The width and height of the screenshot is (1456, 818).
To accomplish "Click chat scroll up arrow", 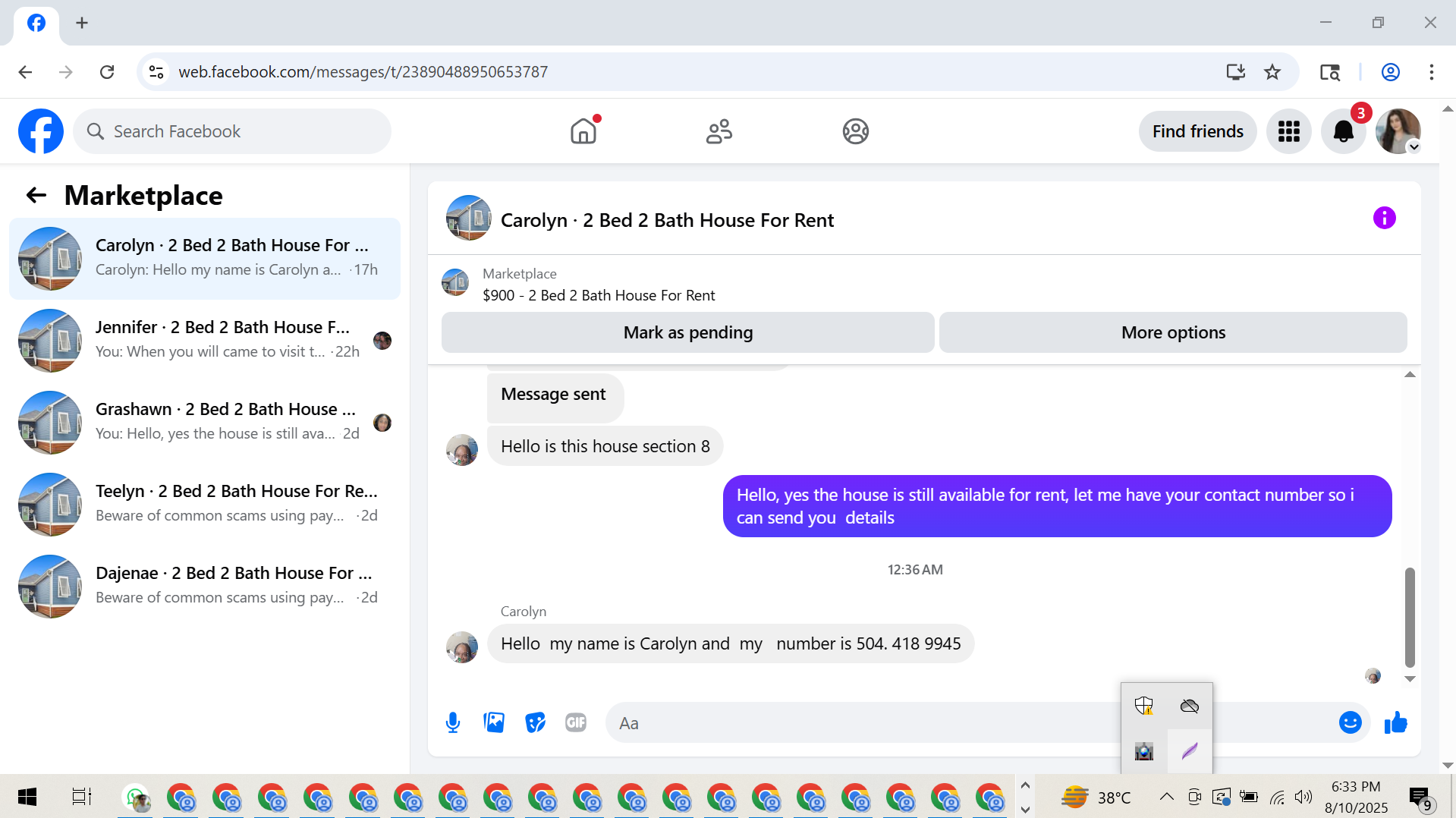I will (1410, 375).
